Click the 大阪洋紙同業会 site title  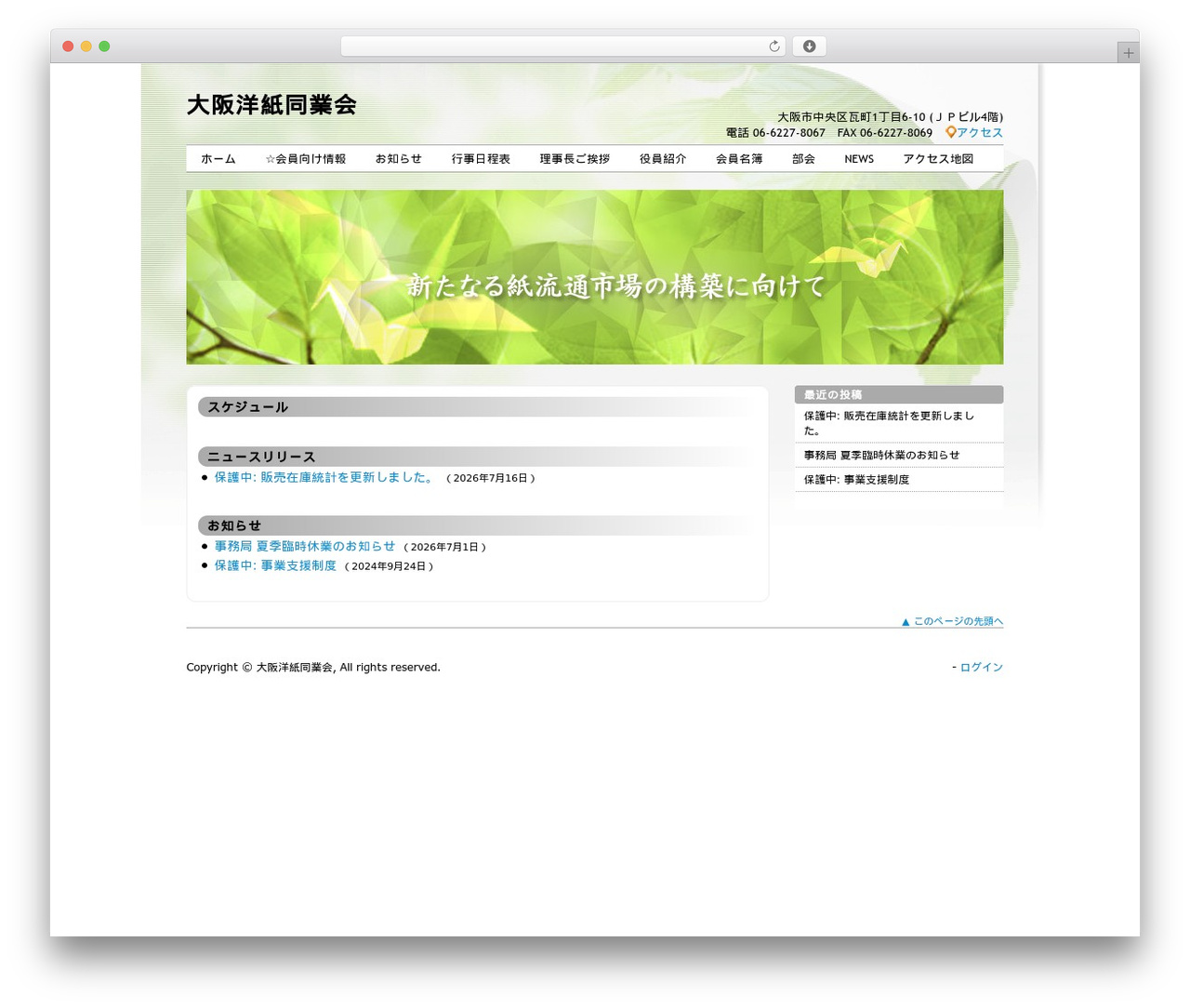tap(271, 105)
